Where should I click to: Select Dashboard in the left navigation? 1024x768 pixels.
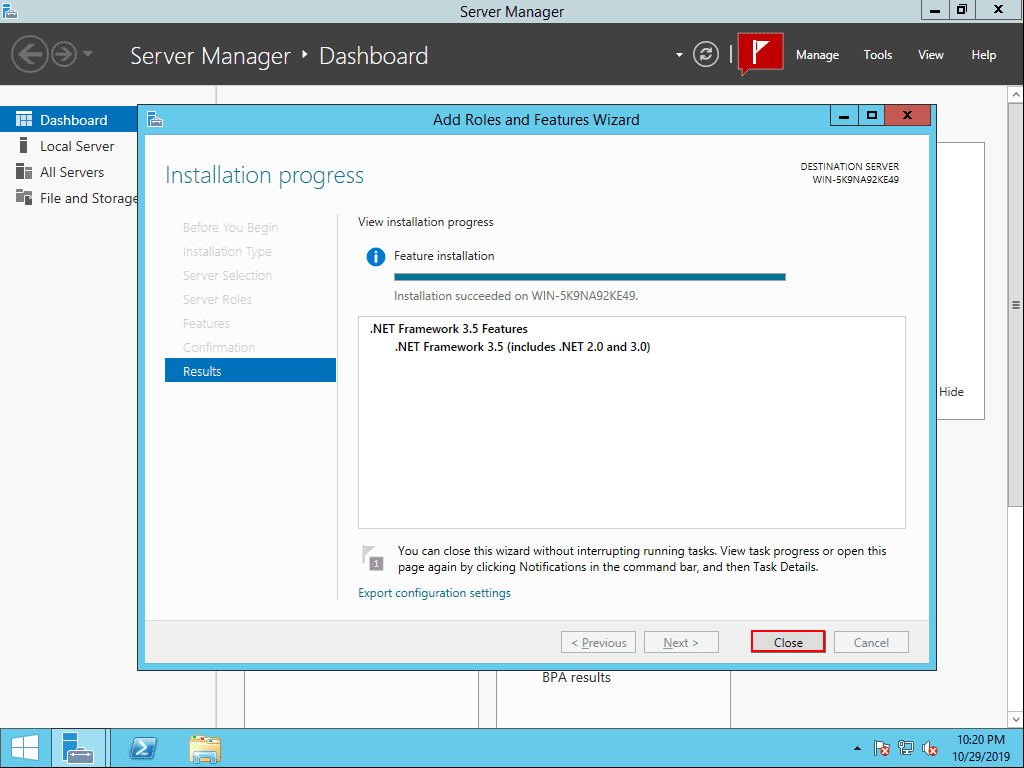[69, 120]
